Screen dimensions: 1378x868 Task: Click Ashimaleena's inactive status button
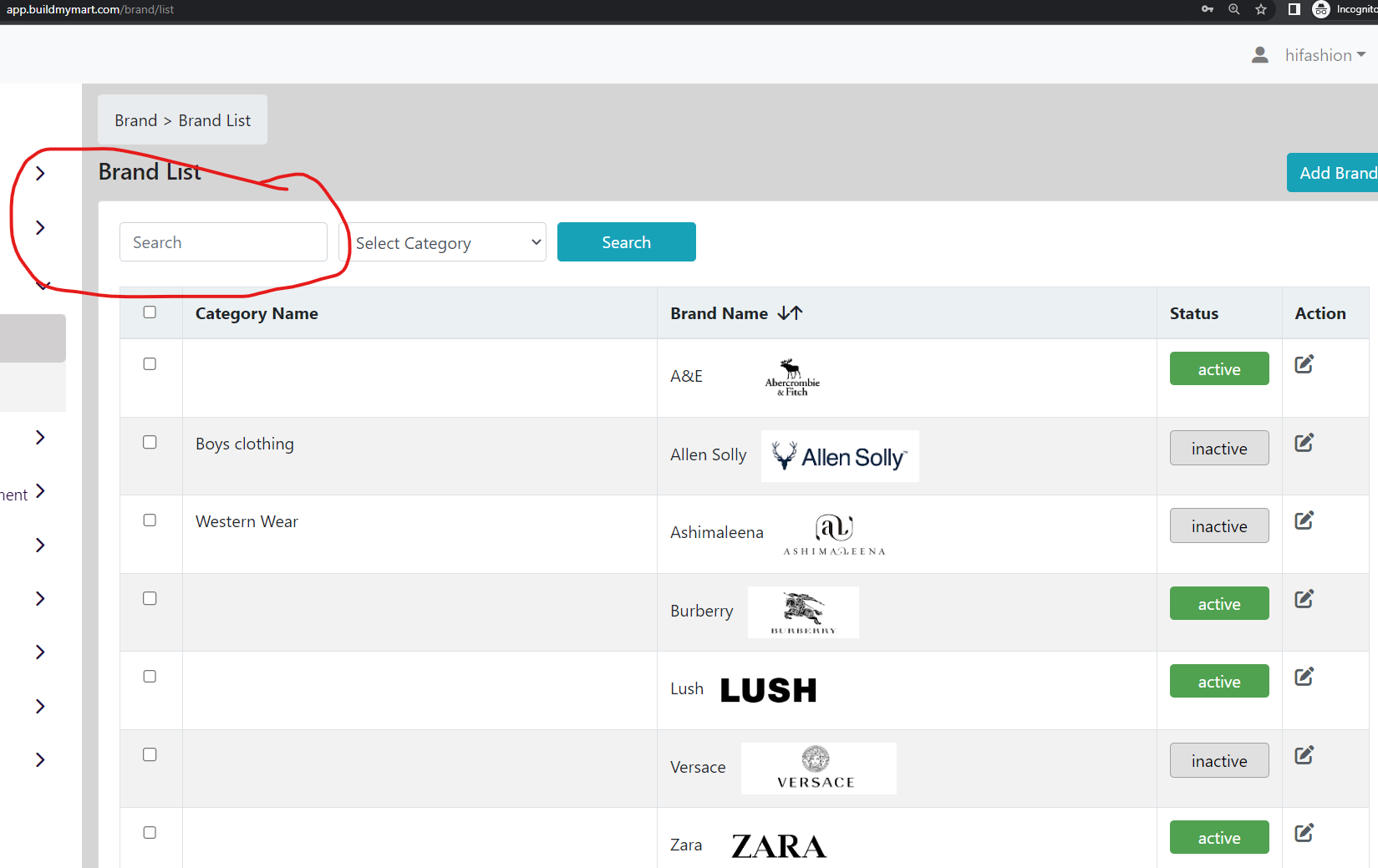click(1219, 526)
